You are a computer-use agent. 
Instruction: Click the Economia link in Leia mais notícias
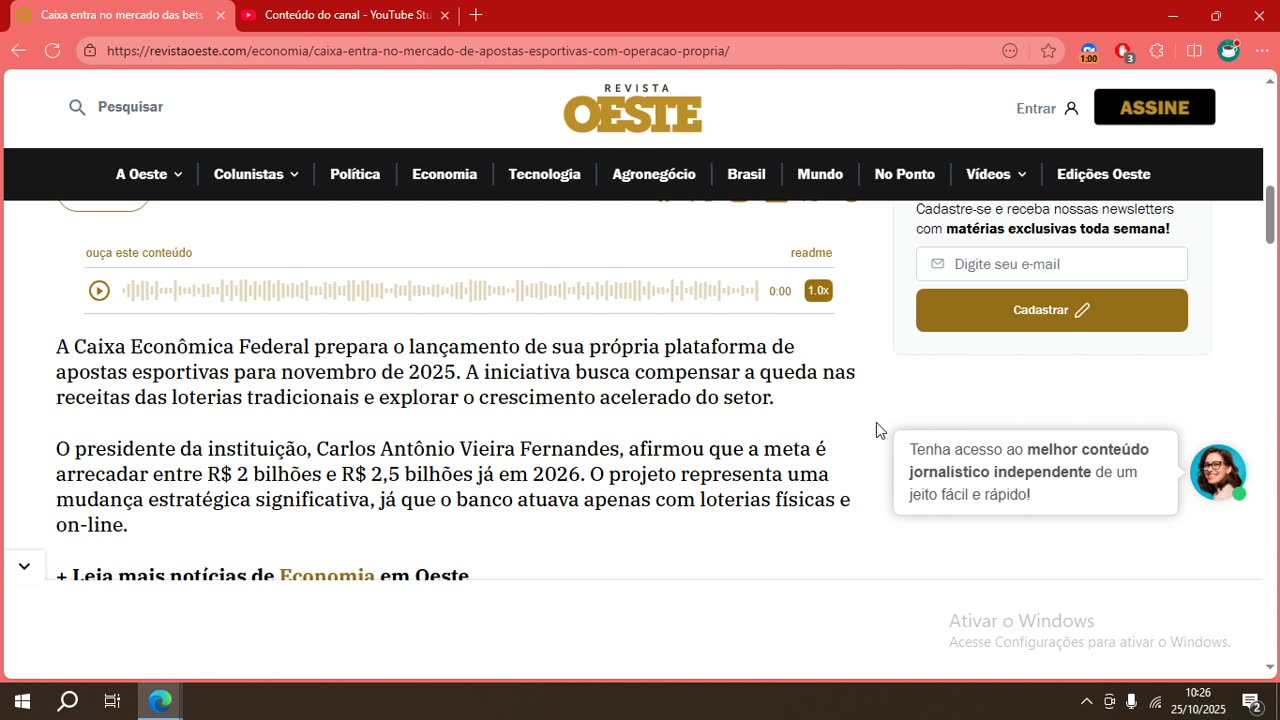[327, 575]
